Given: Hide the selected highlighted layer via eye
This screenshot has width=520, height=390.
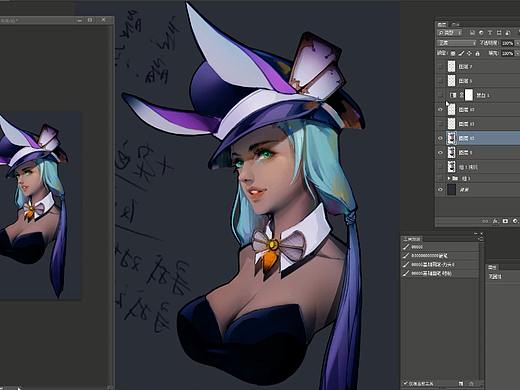Looking at the screenshot, I should coord(440,138).
